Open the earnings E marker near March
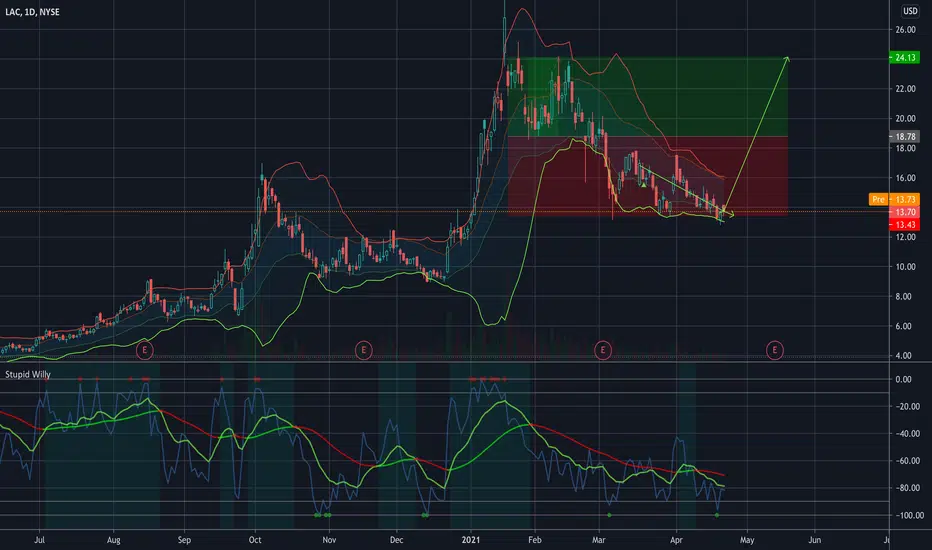Viewport: 932px width, 550px height. [x=603, y=350]
